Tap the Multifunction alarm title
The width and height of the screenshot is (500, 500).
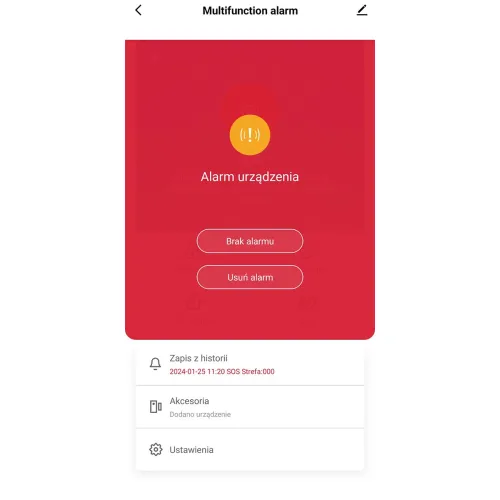[250, 11]
